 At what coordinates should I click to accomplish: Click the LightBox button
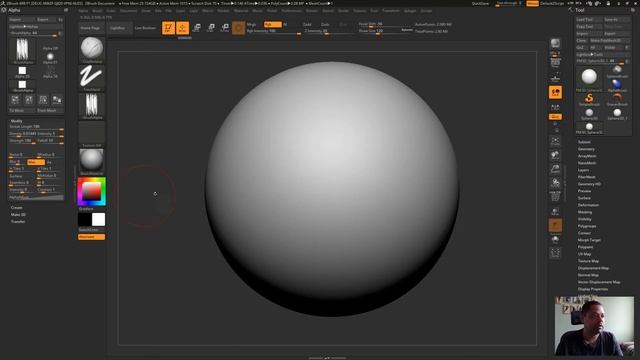coord(118,28)
